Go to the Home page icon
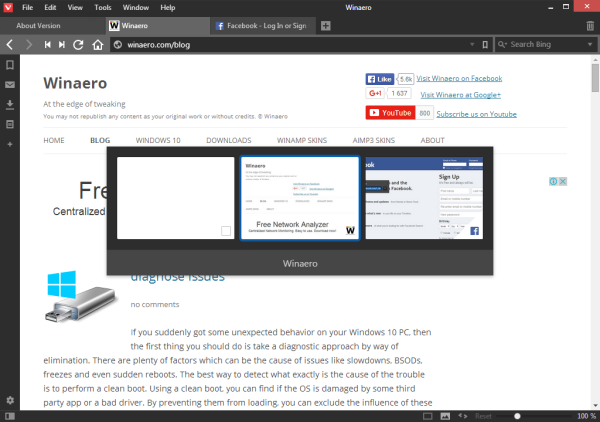 (98, 45)
